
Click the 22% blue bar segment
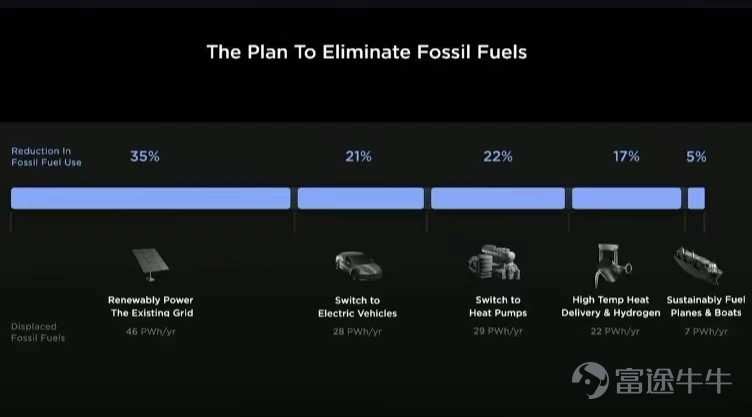point(498,198)
